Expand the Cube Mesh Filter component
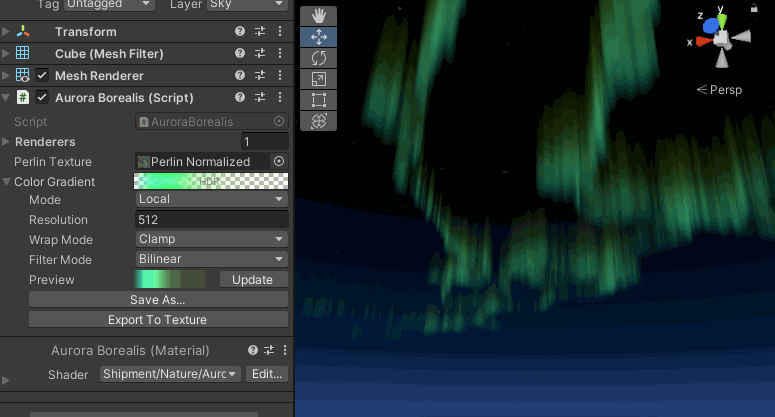 click(x=6, y=53)
